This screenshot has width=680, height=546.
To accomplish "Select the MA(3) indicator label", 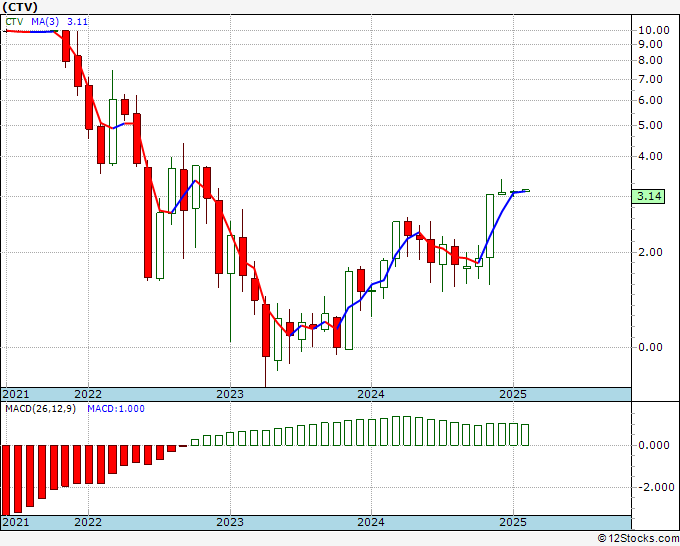I will pyautogui.click(x=45, y=22).
